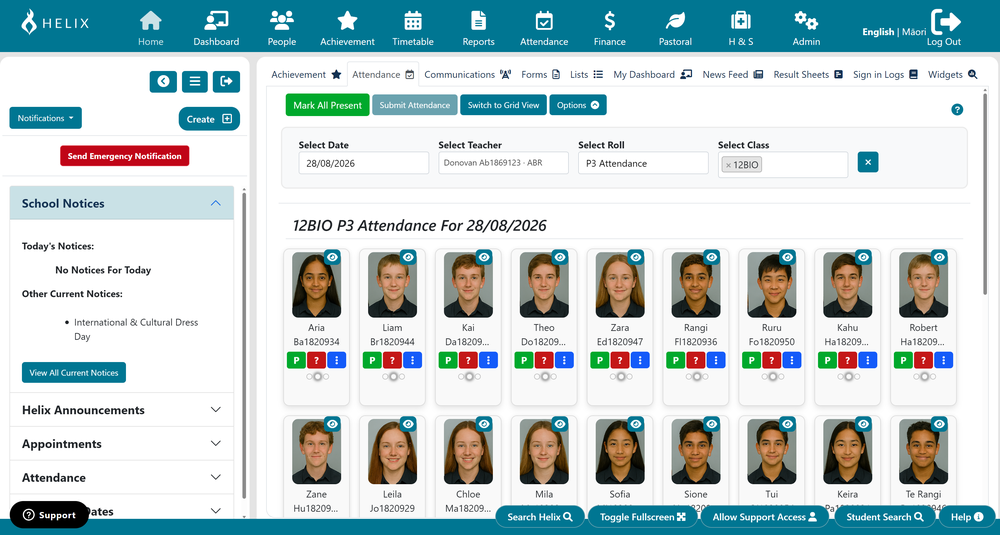1000x535 pixels.
Task: Open the Pastoral leaf icon
Action: pos(675,28)
